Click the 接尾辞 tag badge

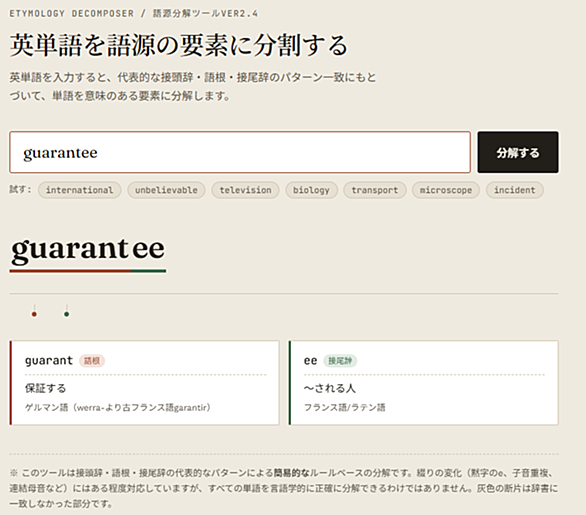(340, 361)
